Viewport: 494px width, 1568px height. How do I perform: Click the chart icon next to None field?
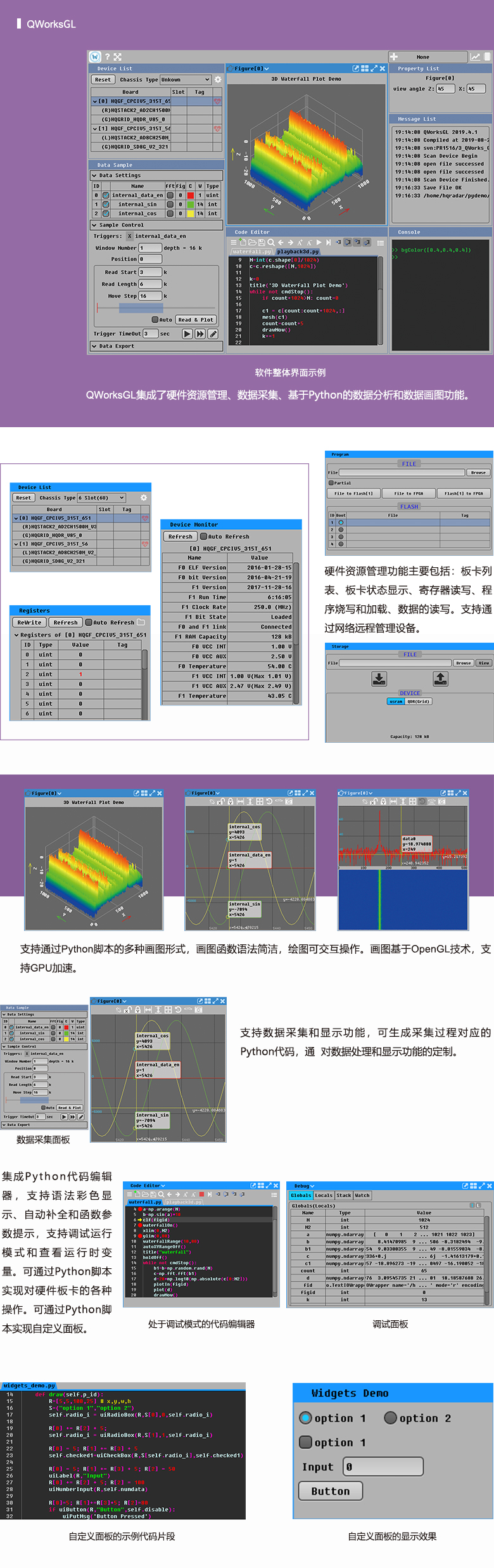(475, 56)
